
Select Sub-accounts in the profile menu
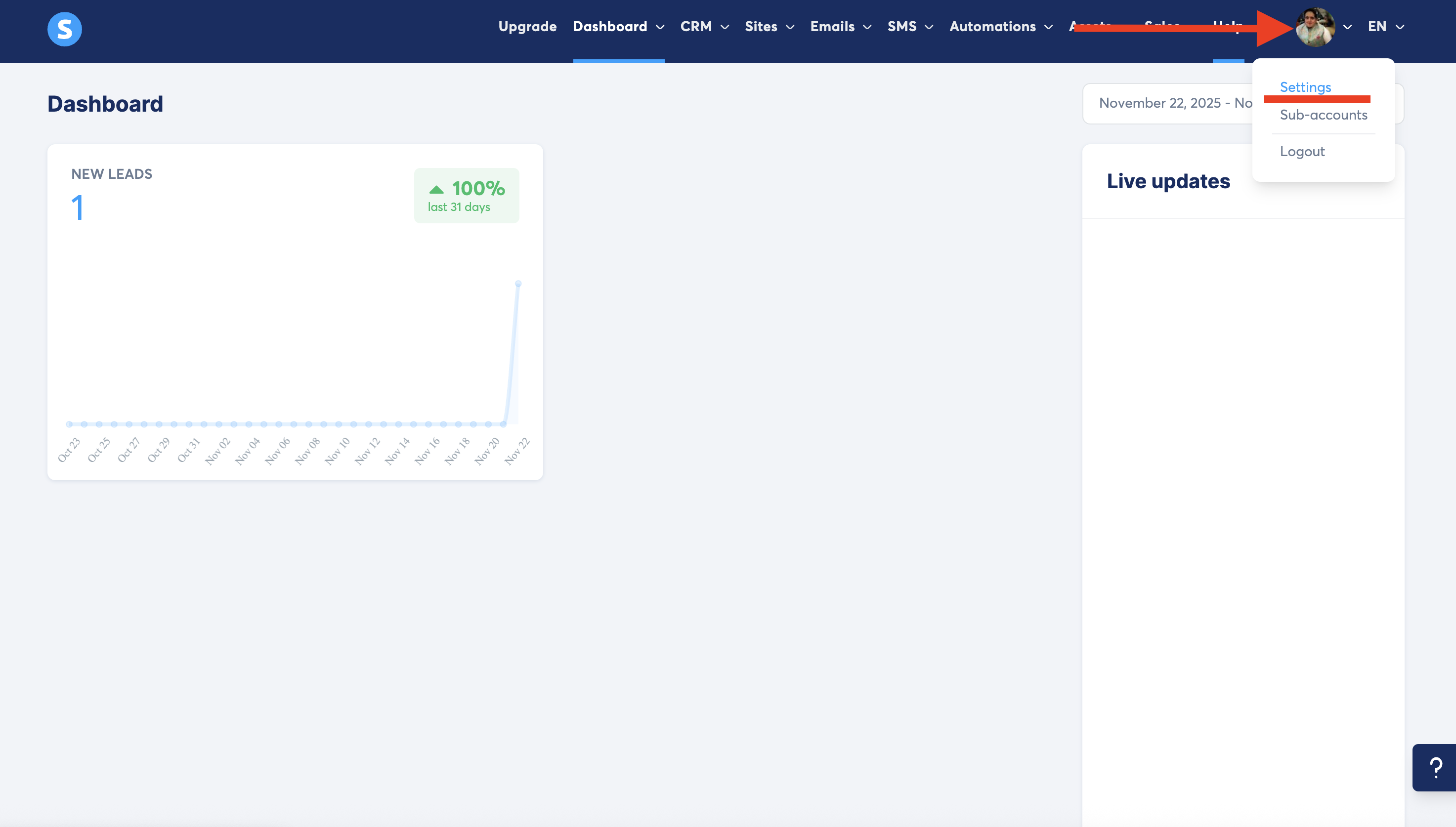point(1323,115)
